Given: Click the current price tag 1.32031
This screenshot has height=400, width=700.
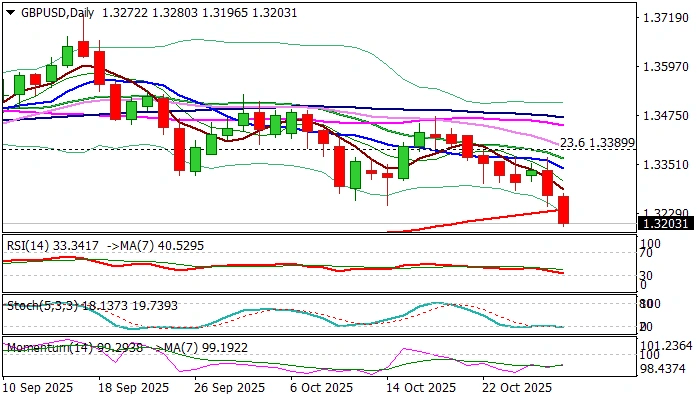Looking at the screenshot, I should (664, 224).
